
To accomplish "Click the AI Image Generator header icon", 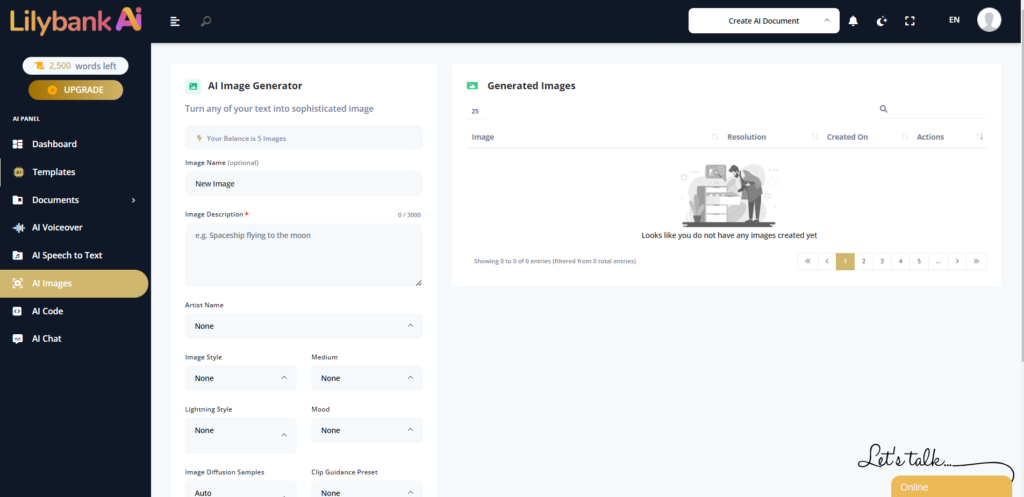I will [x=193, y=86].
